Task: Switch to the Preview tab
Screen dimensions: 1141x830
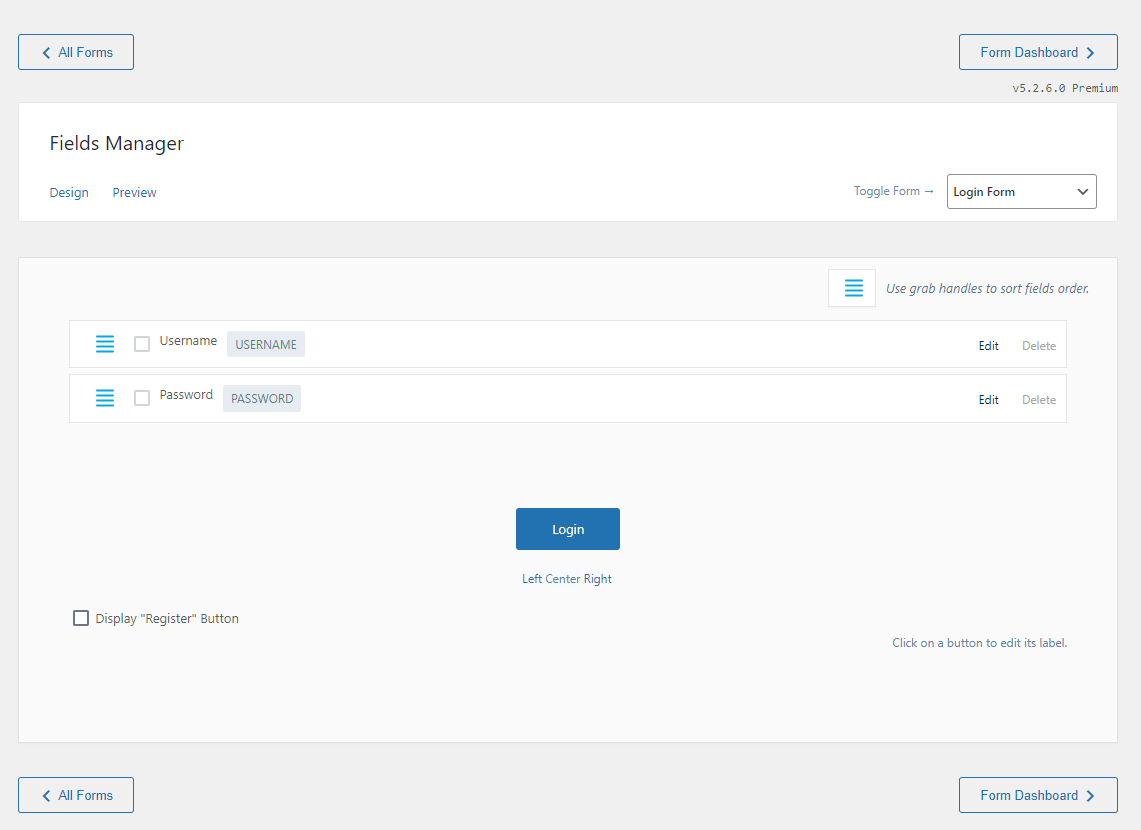Action: click(134, 192)
